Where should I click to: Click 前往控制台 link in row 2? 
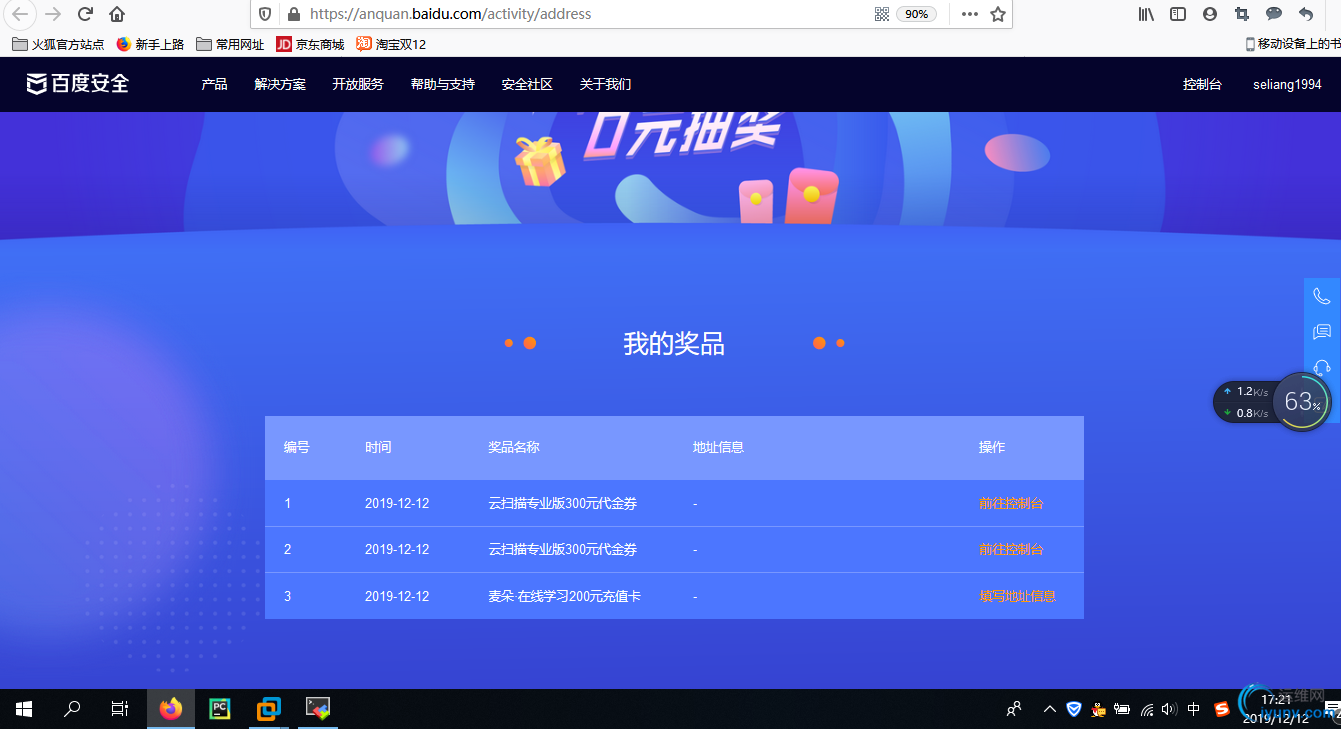1011,549
